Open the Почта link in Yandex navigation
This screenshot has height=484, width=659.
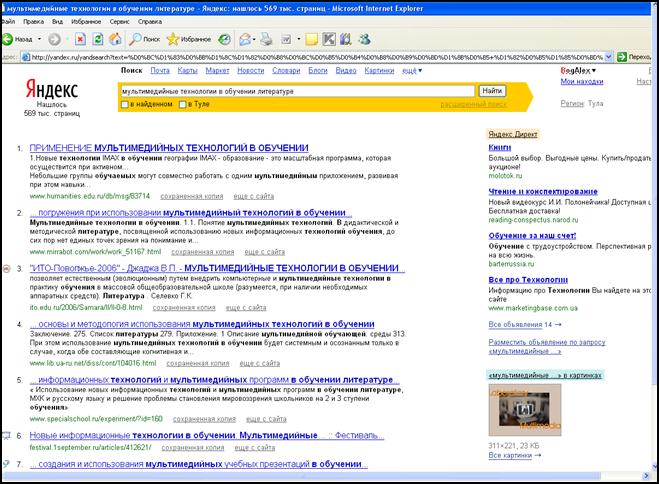pos(160,71)
